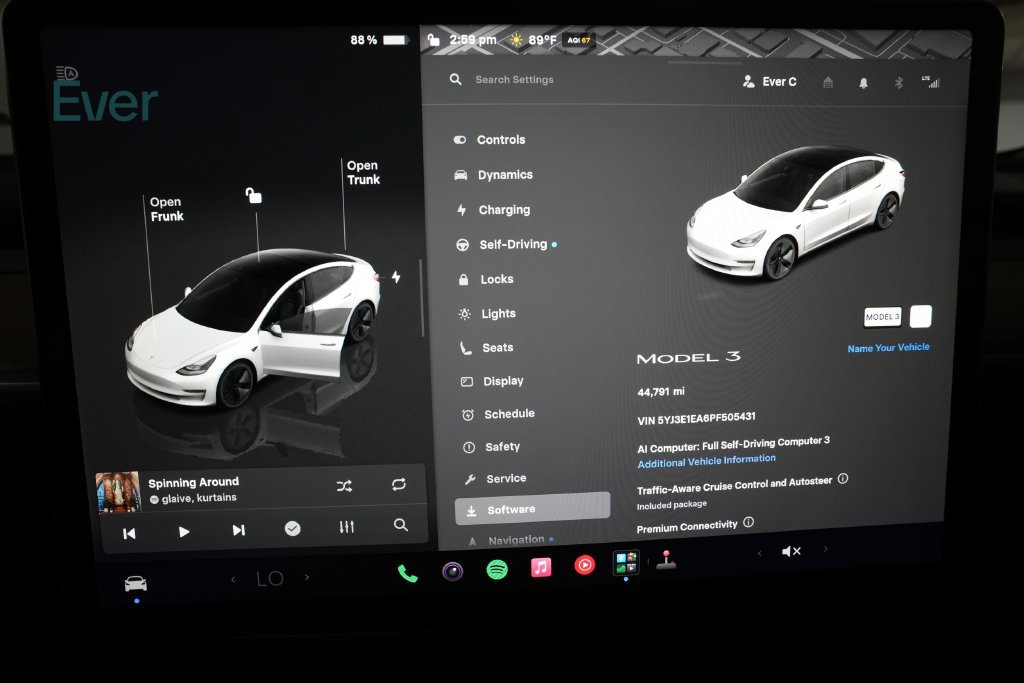Open the Phone app icon
This screenshot has height=683, width=1024.
pos(408,573)
